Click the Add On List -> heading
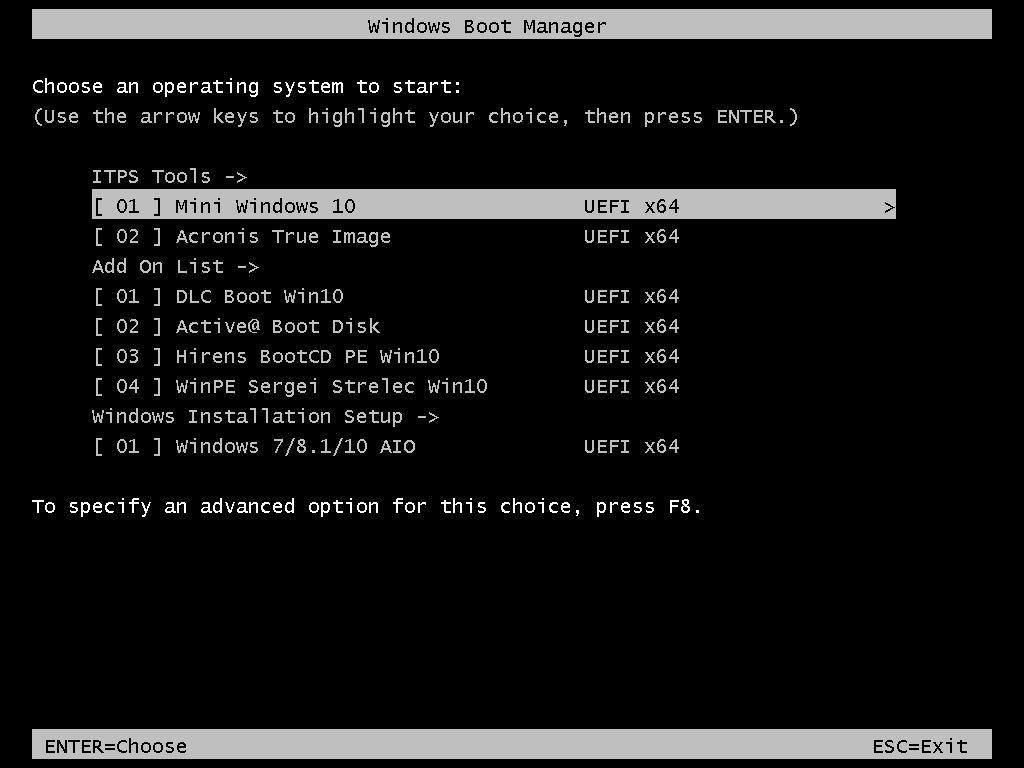Screen dimensions: 1024x768 [175, 266]
